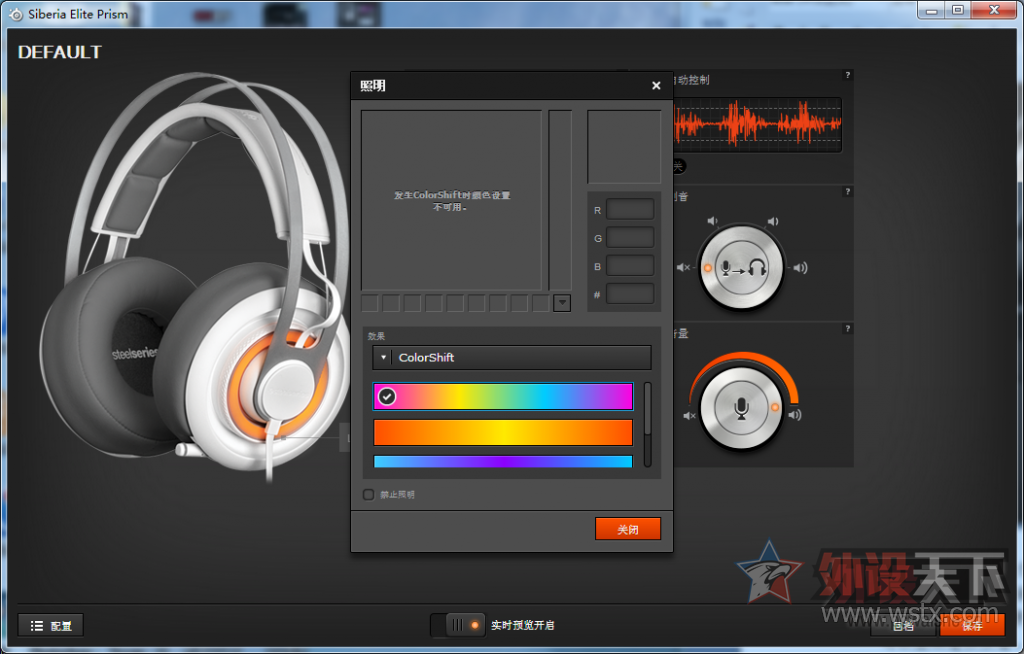Click the 效果 label above the effect dropdown
This screenshot has height=654, width=1024.
pyautogui.click(x=376, y=336)
